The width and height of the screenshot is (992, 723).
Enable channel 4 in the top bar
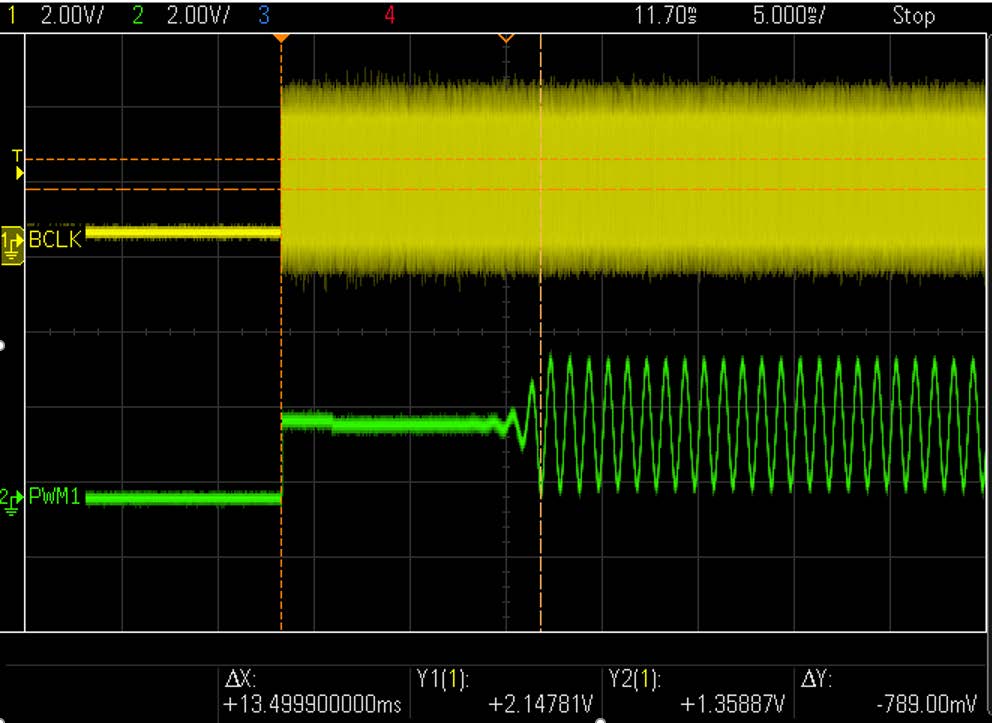tap(389, 15)
